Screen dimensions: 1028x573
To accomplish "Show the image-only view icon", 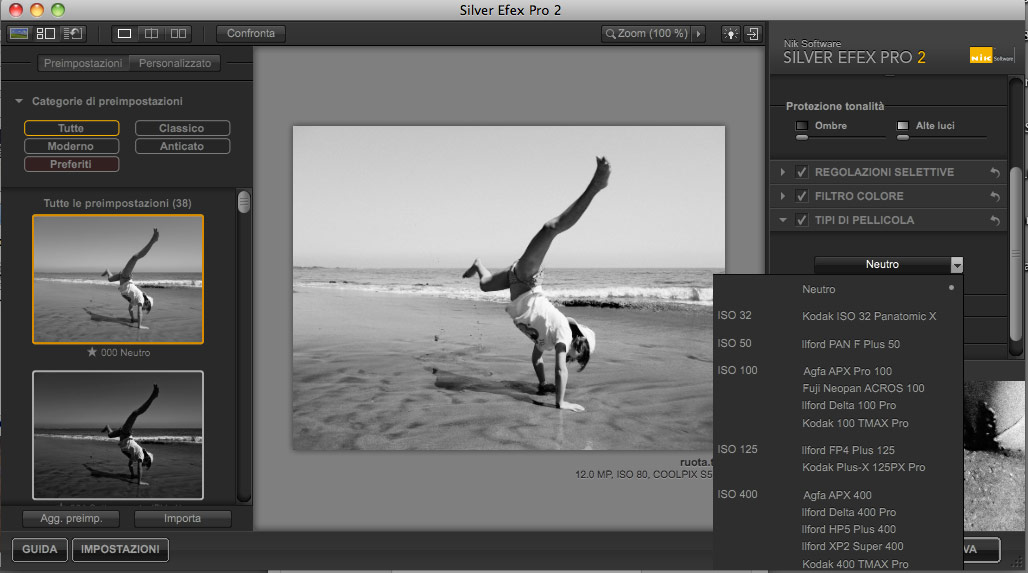I will [19, 33].
